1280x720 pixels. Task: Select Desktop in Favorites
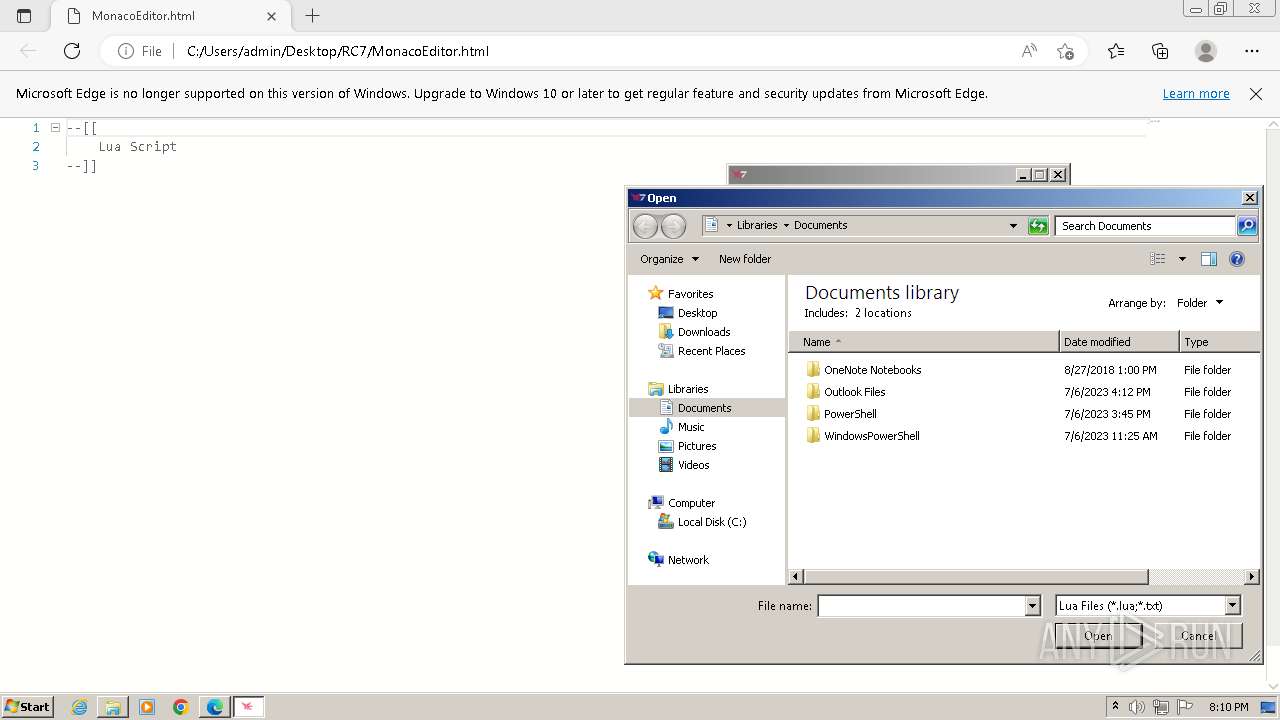point(697,313)
